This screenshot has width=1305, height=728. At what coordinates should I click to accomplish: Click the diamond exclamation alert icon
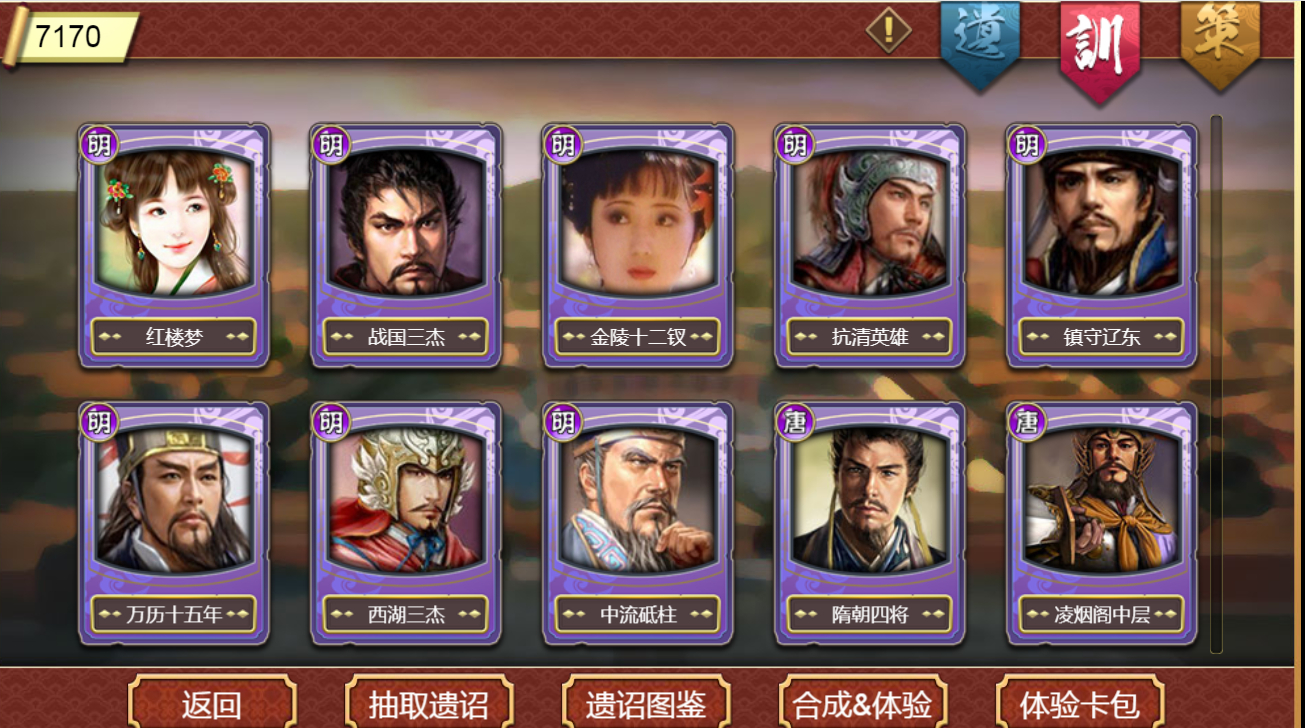[x=888, y=30]
